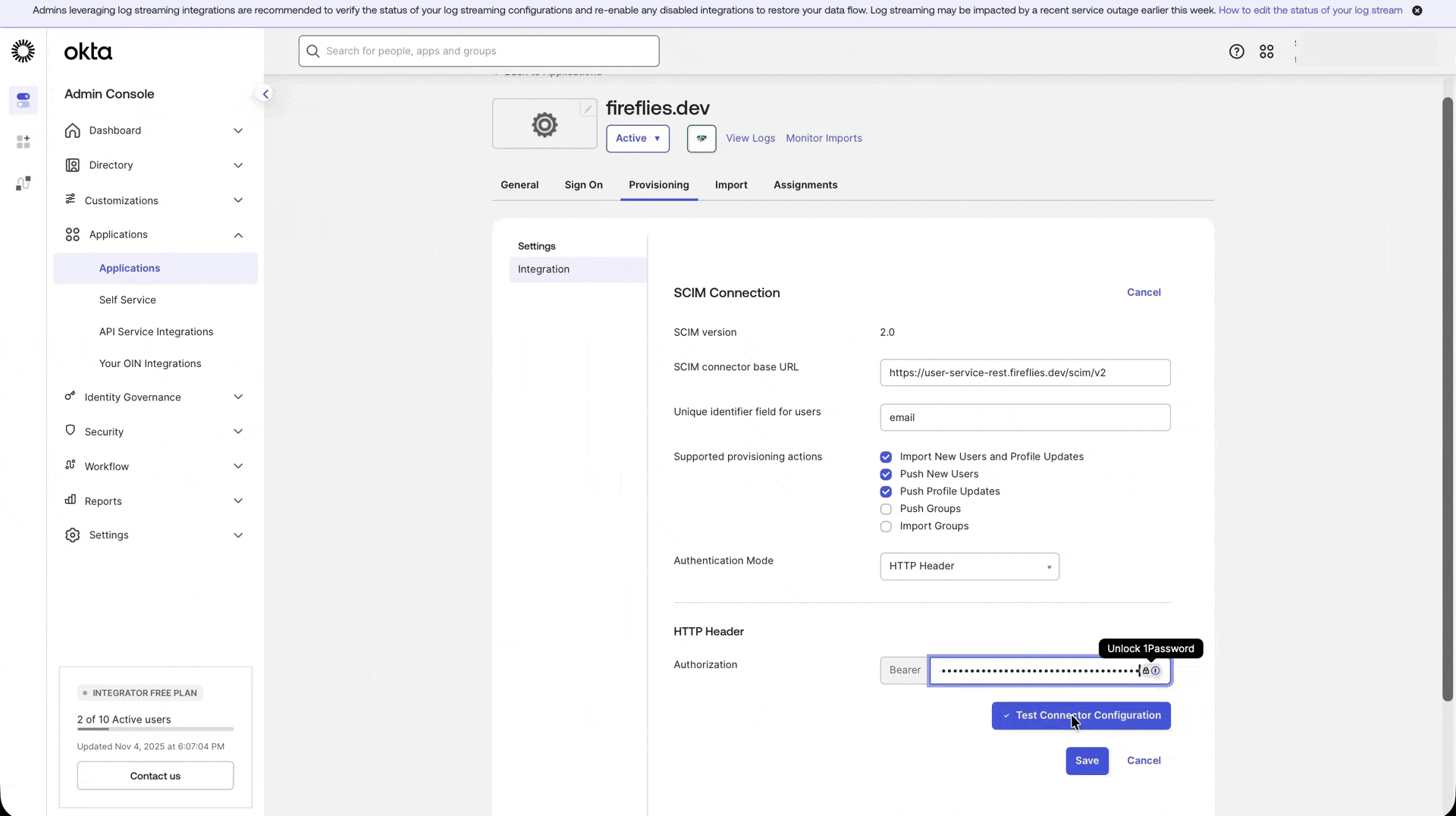Click the Reports bar chart icon

coord(70,500)
